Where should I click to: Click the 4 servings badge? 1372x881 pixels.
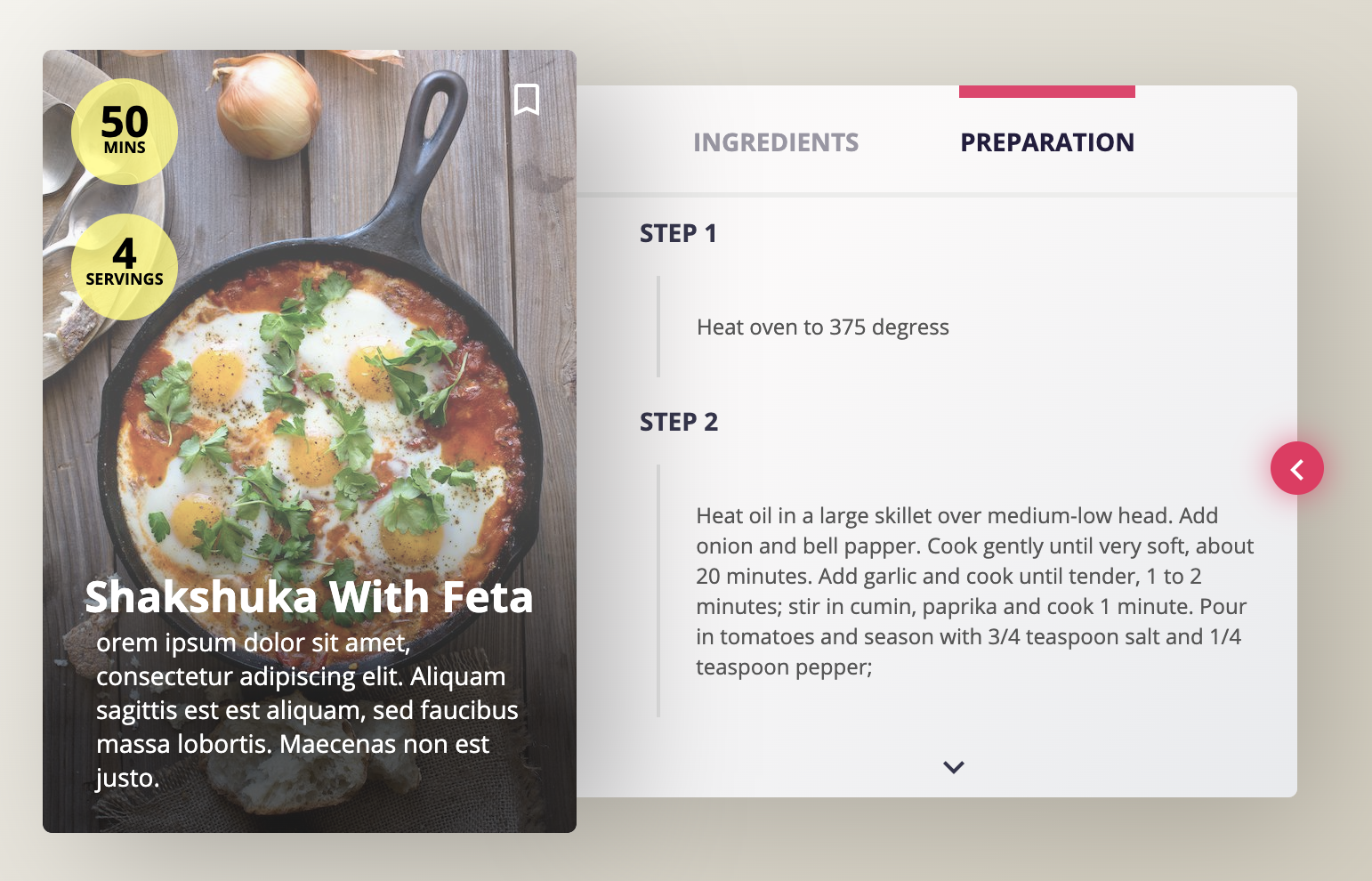pos(125,267)
